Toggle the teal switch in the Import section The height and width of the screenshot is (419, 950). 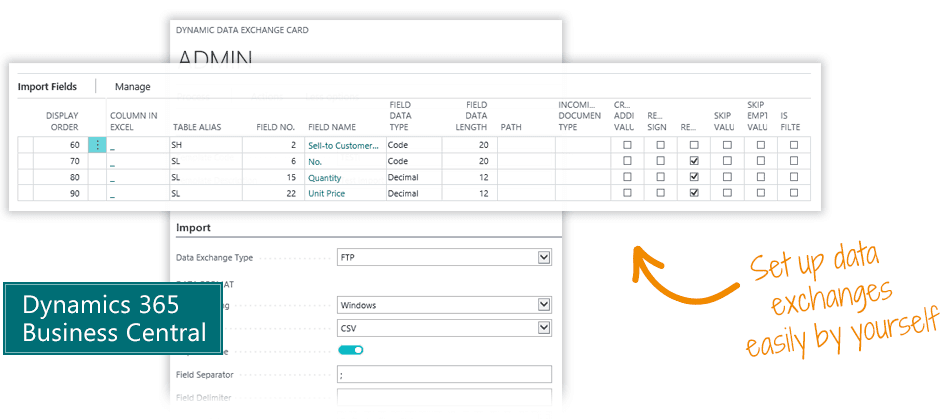pyautogui.click(x=350, y=349)
